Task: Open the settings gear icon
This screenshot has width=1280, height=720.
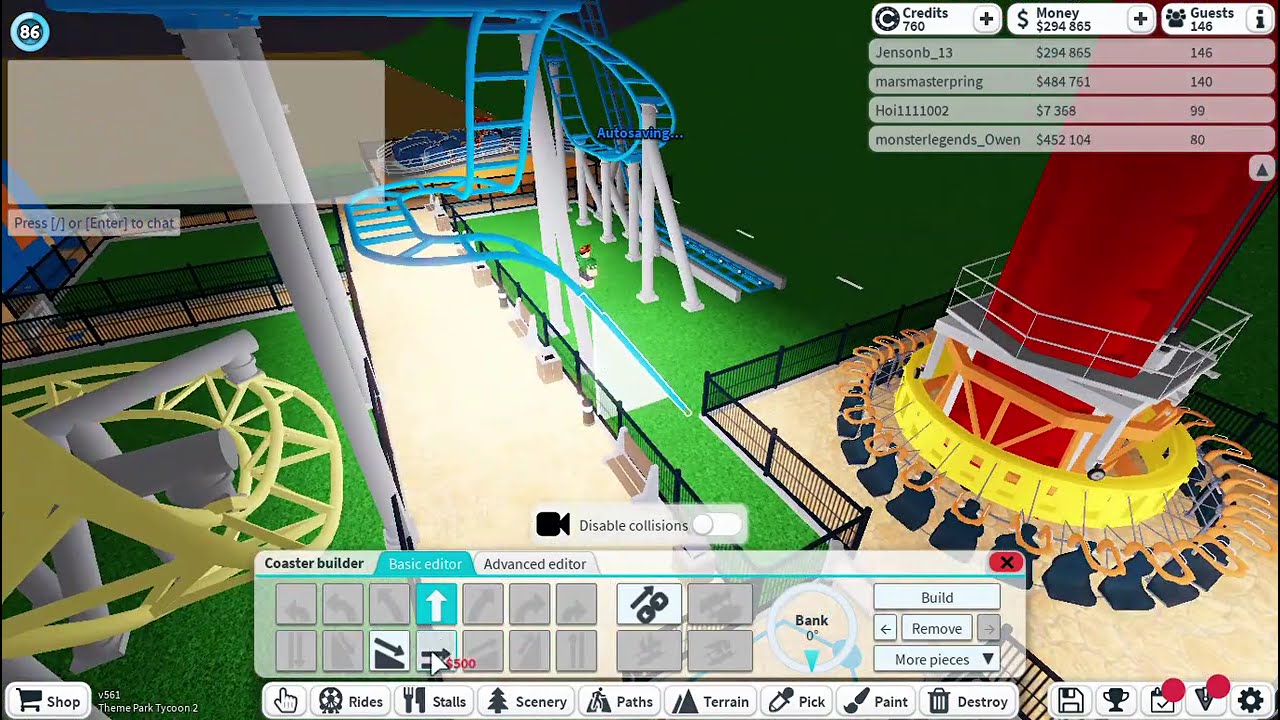Action: point(1251,701)
